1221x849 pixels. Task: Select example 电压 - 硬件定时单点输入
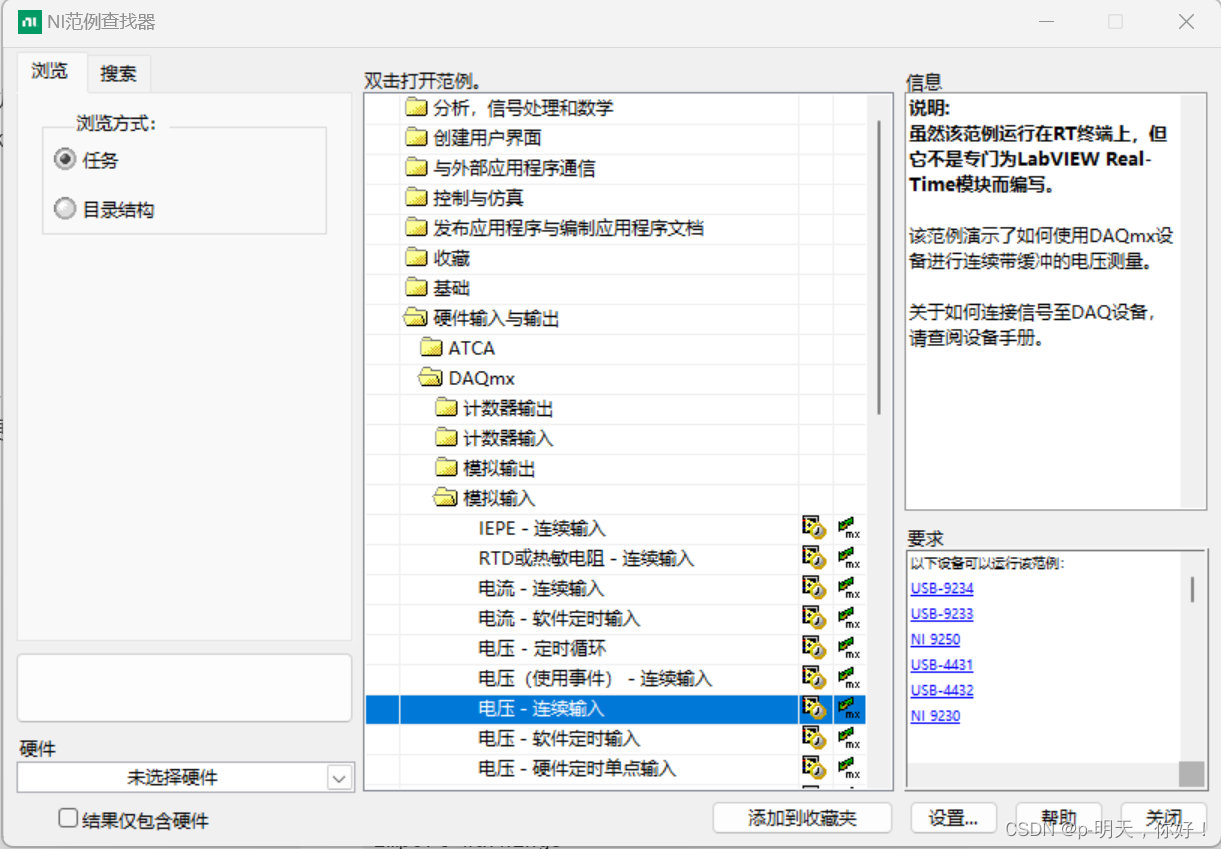[577, 768]
